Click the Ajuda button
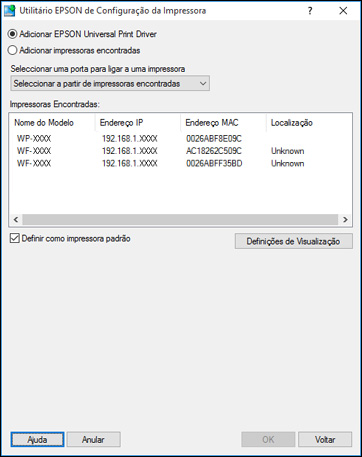 click(37, 439)
